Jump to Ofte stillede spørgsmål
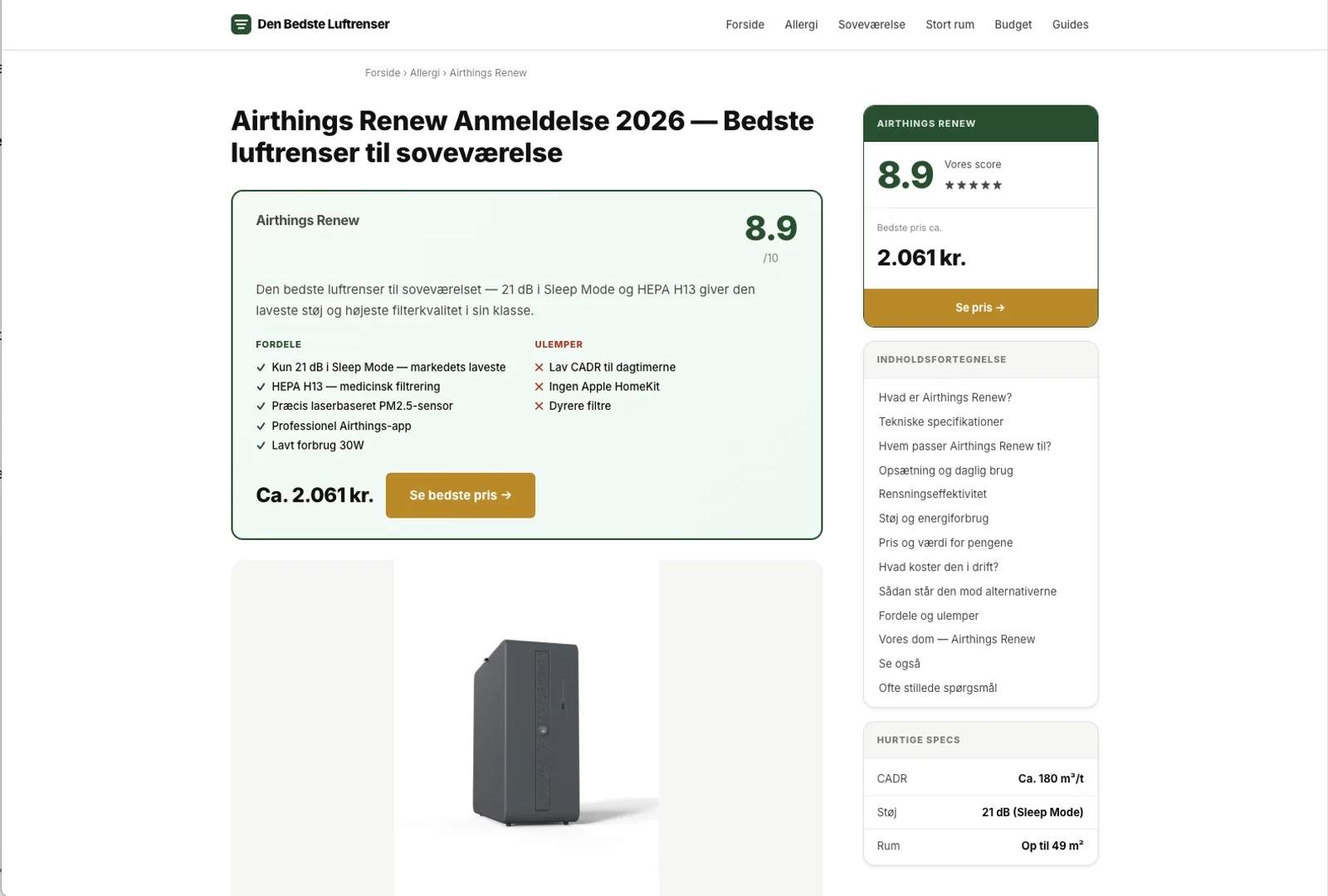Viewport: 1328px width, 896px height. [x=937, y=688]
